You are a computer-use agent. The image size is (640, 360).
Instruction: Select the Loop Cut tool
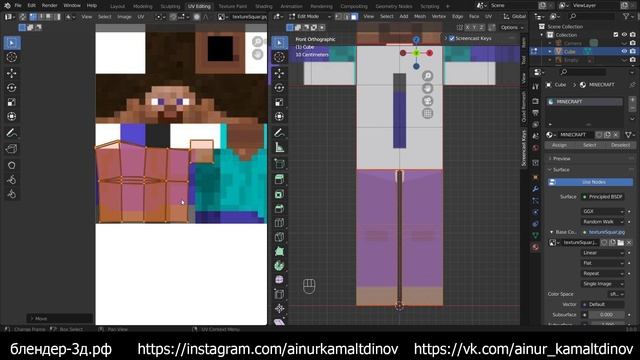280,223
